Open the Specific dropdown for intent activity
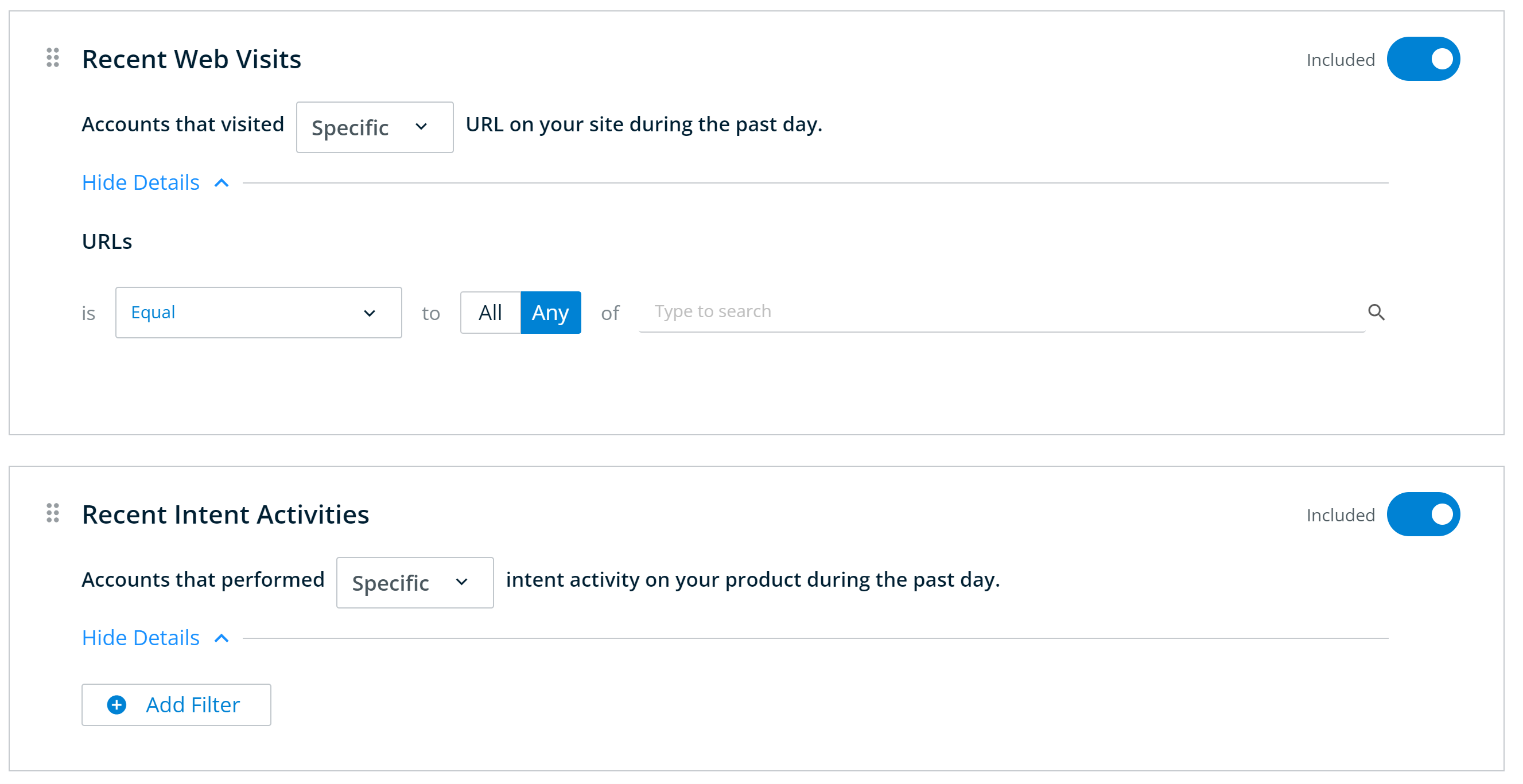This screenshot has width=1523, height=784. click(415, 583)
